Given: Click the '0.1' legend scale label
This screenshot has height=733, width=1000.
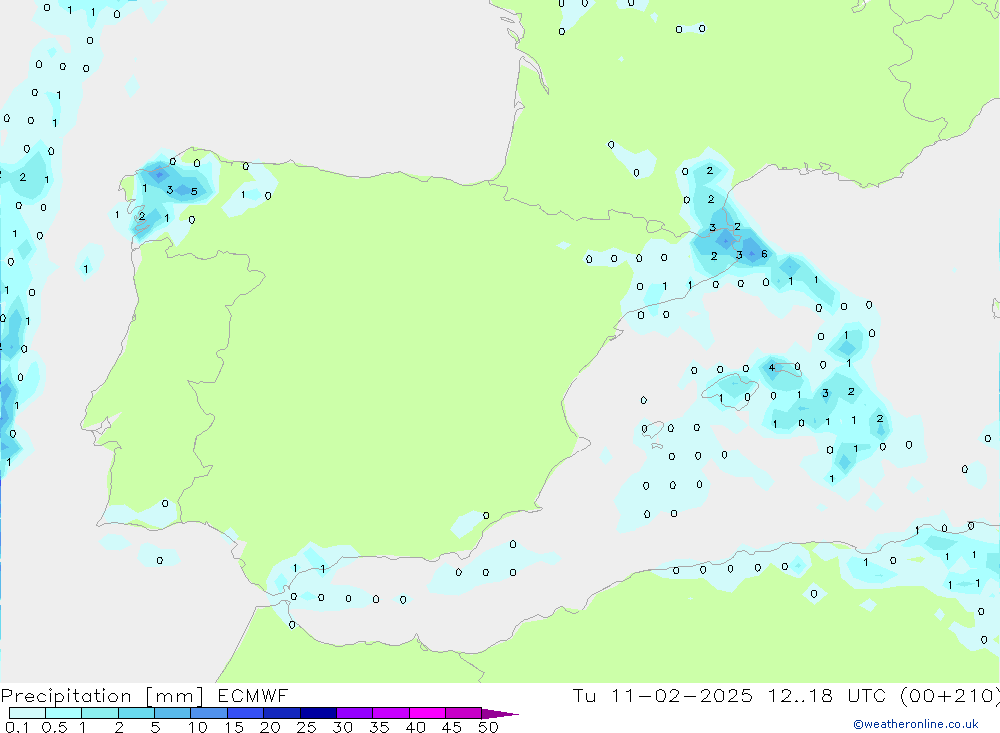Looking at the screenshot, I should [x=17, y=727].
